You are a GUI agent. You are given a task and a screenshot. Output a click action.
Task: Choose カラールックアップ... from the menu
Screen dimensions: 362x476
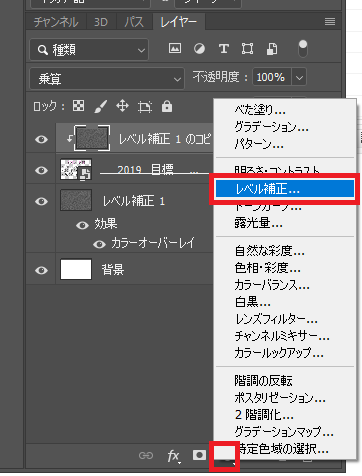point(285,353)
